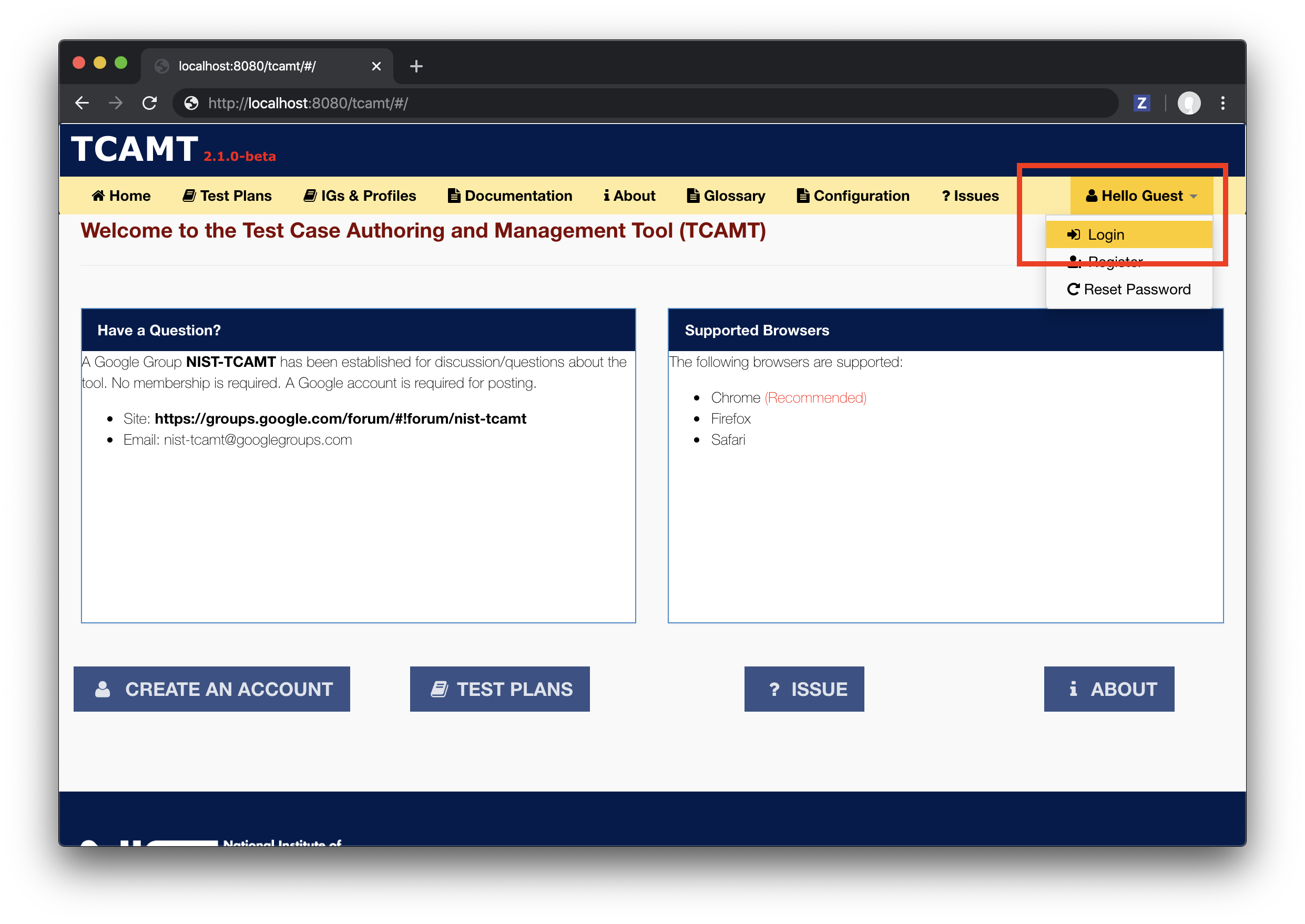Screen dimensions: 1305x924
Task: Click the browser reload icon
Action: point(150,103)
